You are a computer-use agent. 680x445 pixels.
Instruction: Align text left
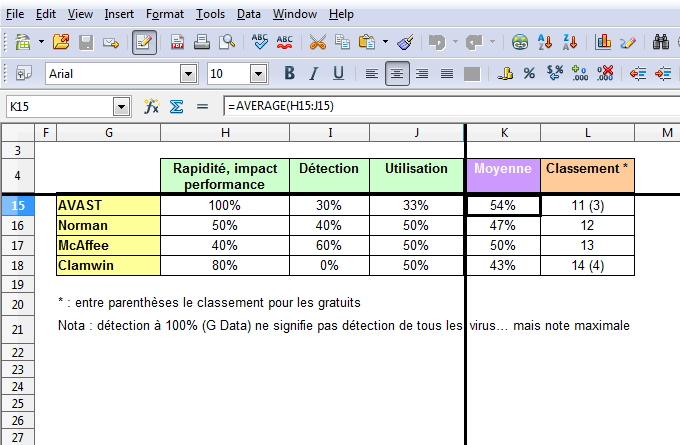tap(371, 74)
